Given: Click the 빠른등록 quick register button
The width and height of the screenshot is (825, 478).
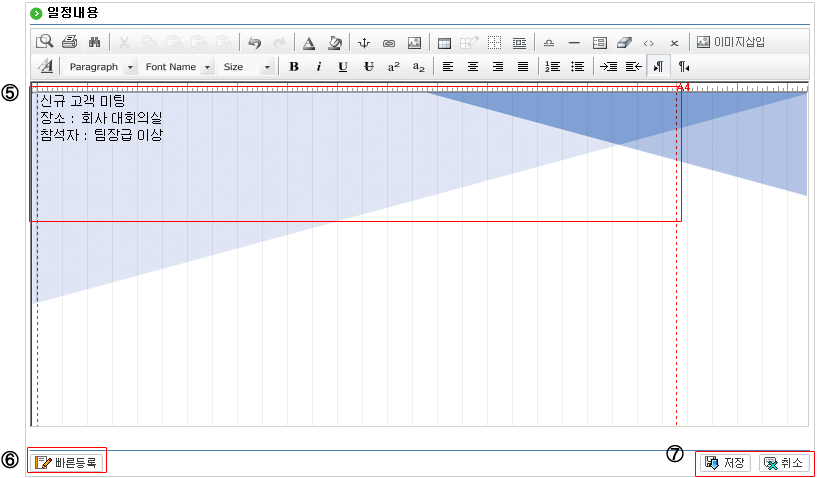Looking at the screenshot, I should coord(67,462).
